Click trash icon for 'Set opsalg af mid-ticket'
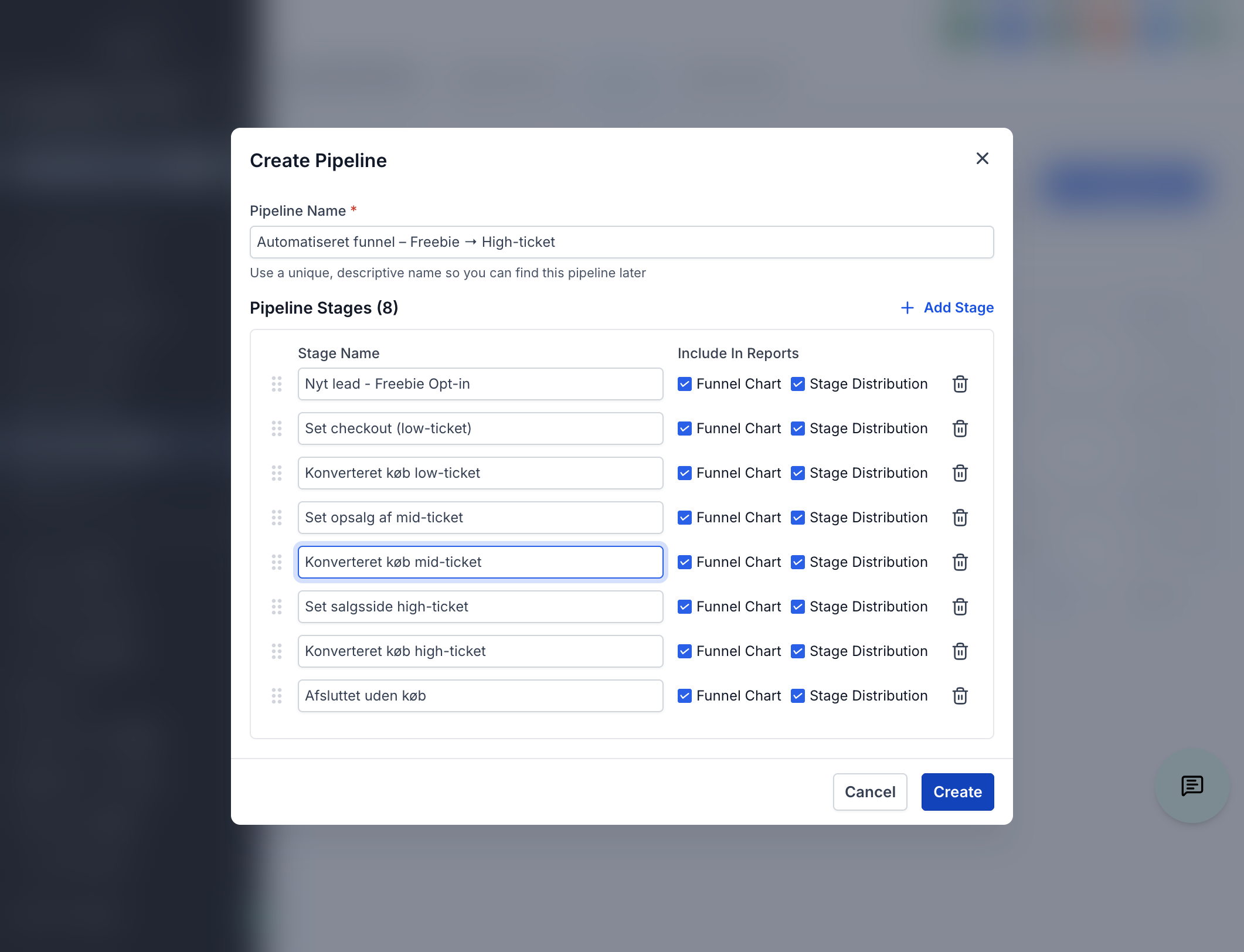This screenshot has height=952, width=1244. [x=960, y=518]
